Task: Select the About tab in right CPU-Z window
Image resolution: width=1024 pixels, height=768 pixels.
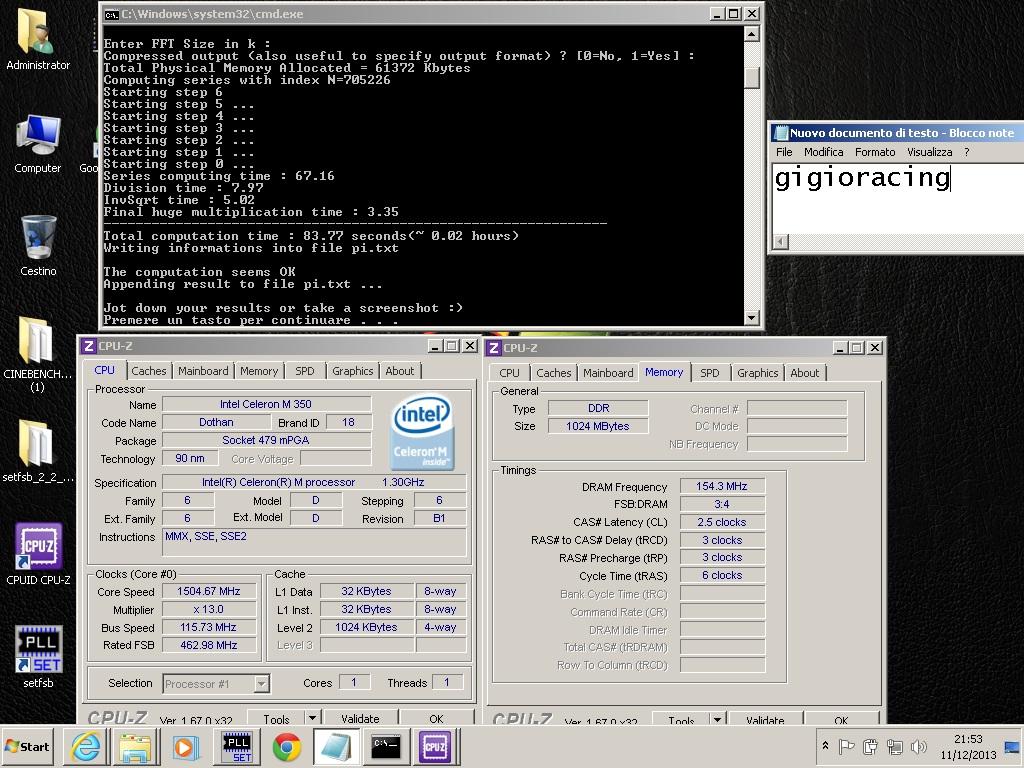Action: (805, 373)
